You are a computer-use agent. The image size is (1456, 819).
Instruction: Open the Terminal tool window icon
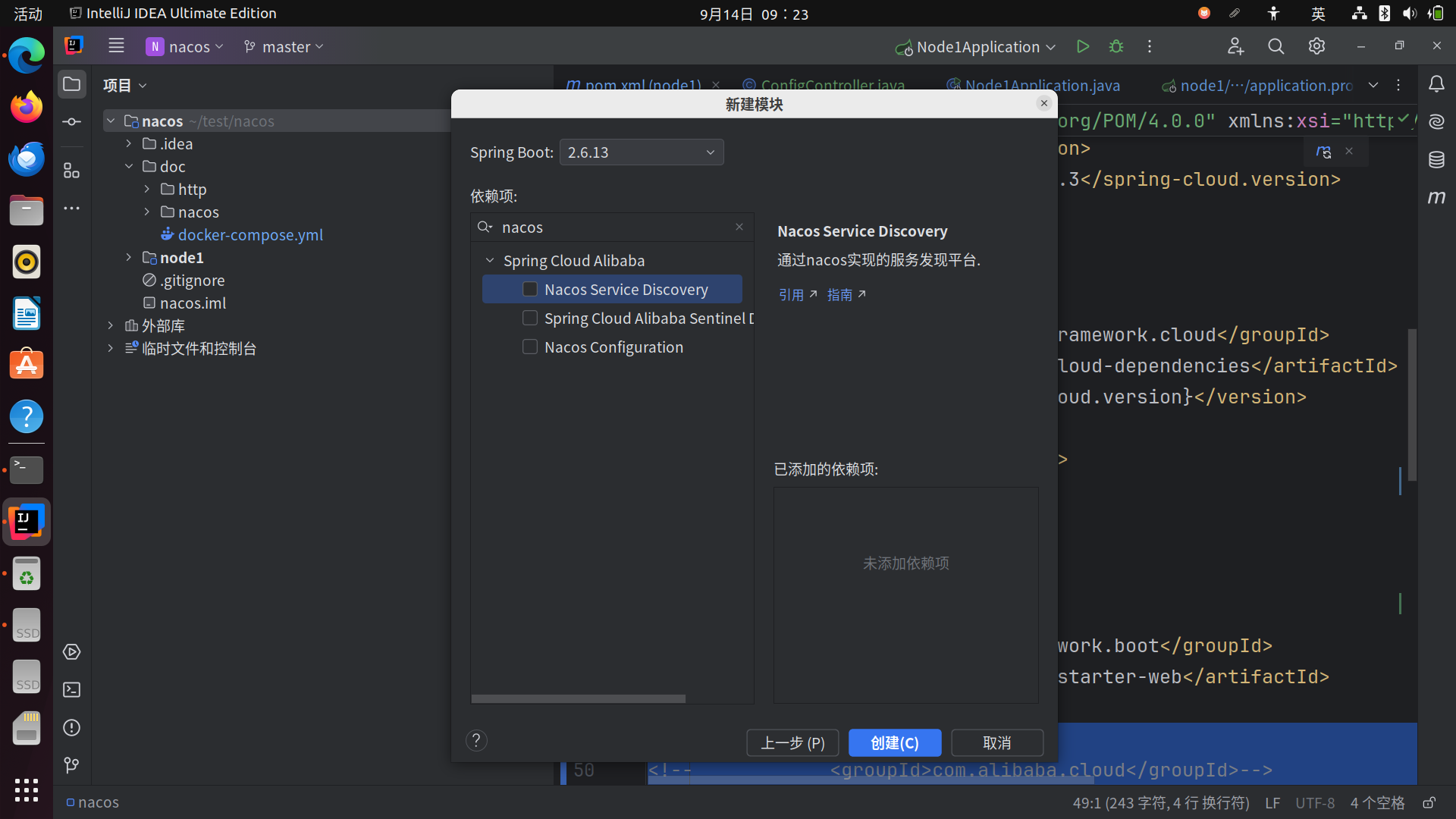click(72, 690)
